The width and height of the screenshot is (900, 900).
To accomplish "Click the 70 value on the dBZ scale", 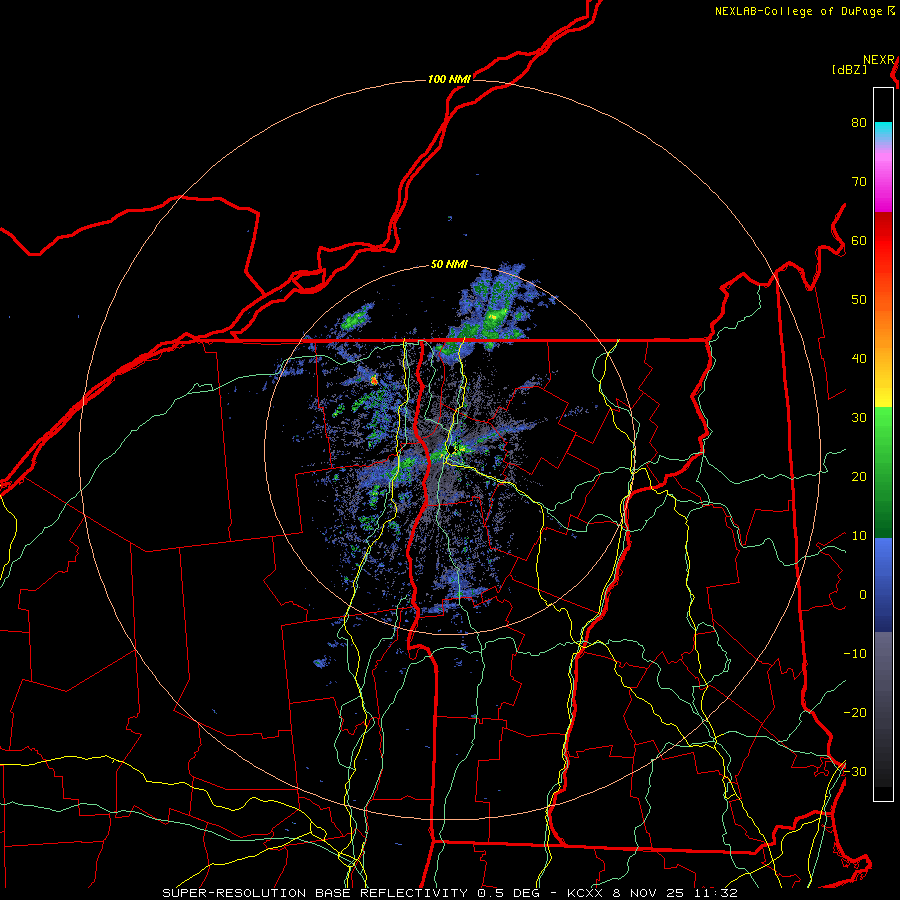I will (x=859, y=181).
